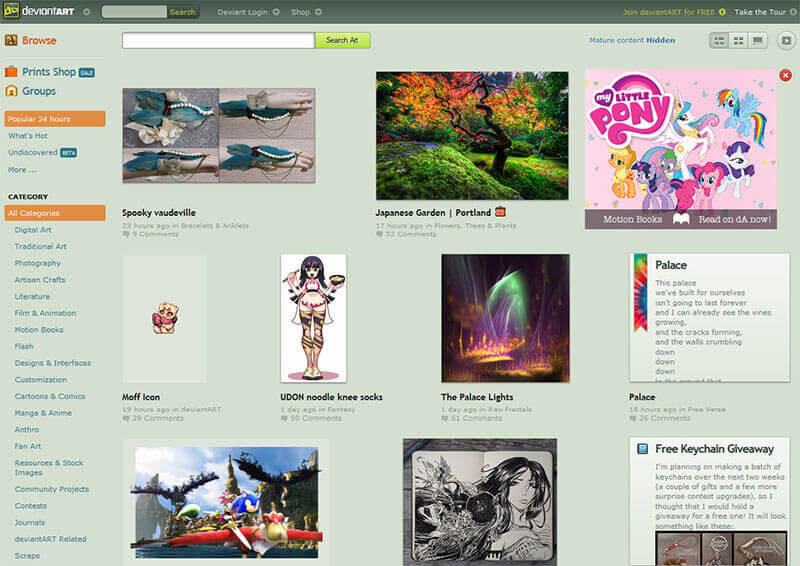Open Palace poem title link
Image resolution: width=800 pixels, height=566 pixels.
tap(642, 397)
